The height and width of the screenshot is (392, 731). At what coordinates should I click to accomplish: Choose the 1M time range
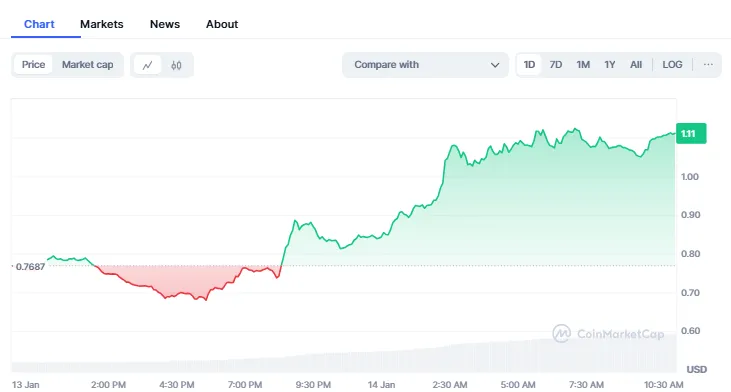[x=583, y=65]
